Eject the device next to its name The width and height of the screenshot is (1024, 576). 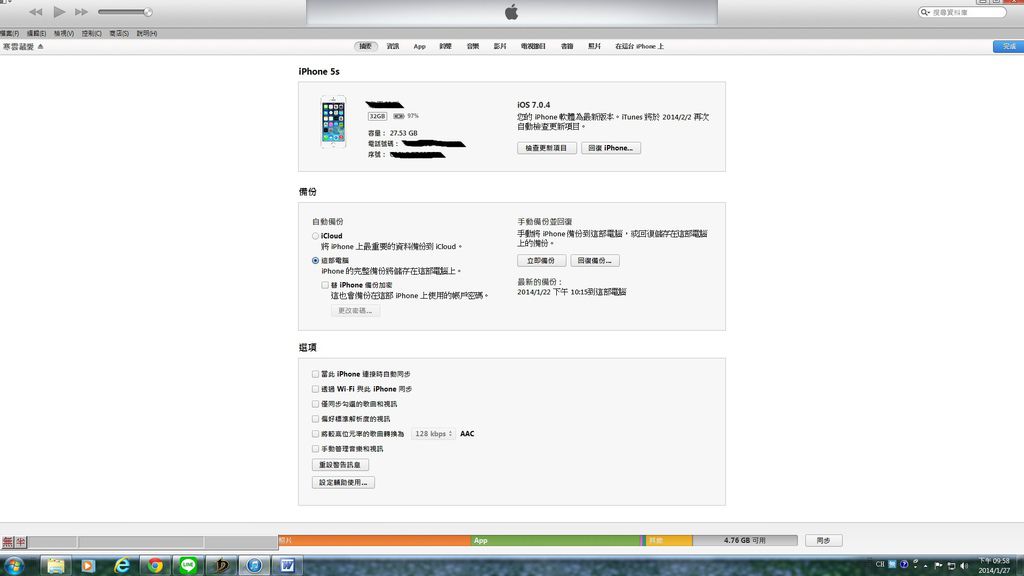40,46
